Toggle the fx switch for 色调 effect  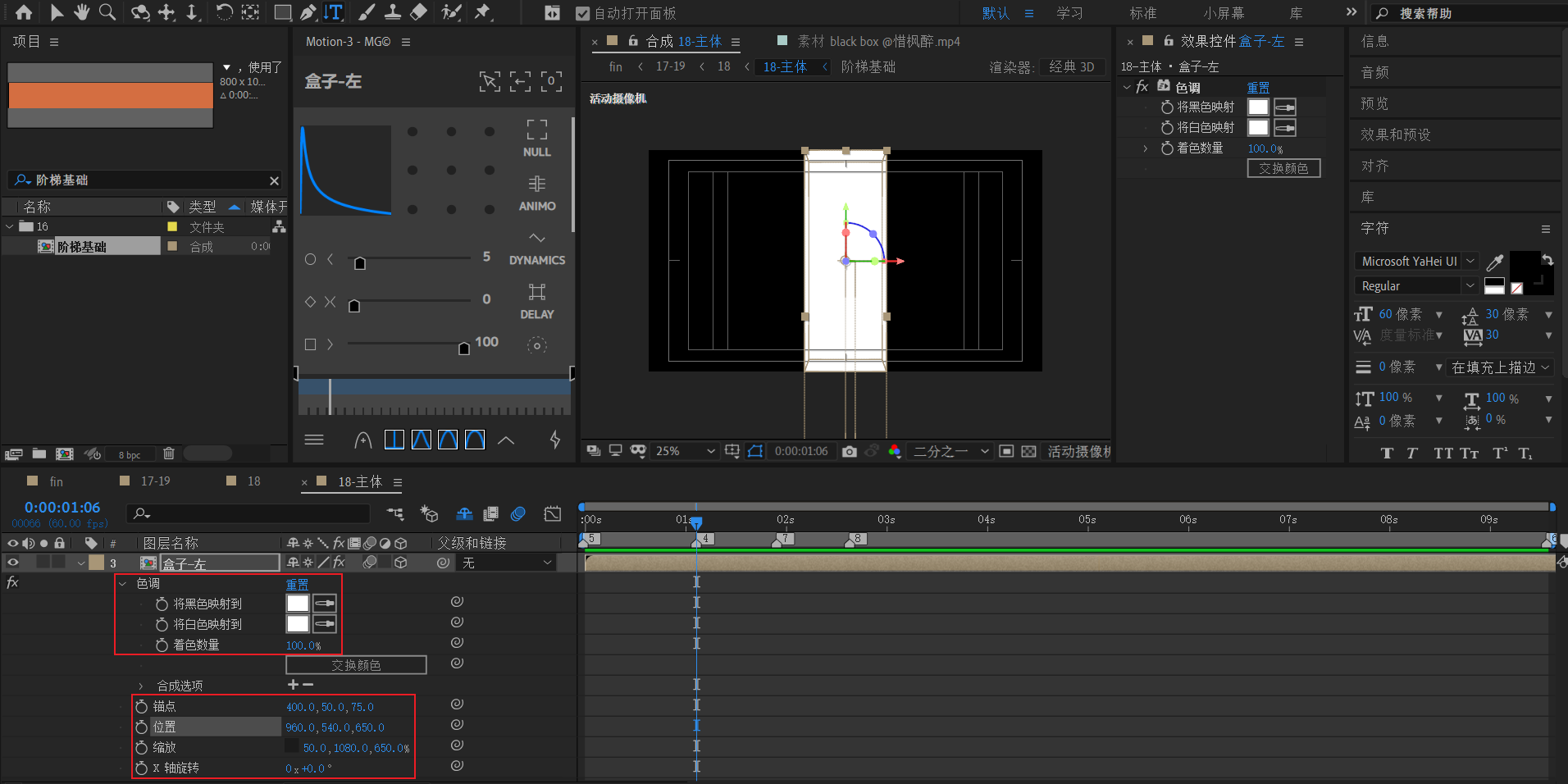(x=12, y=582)
